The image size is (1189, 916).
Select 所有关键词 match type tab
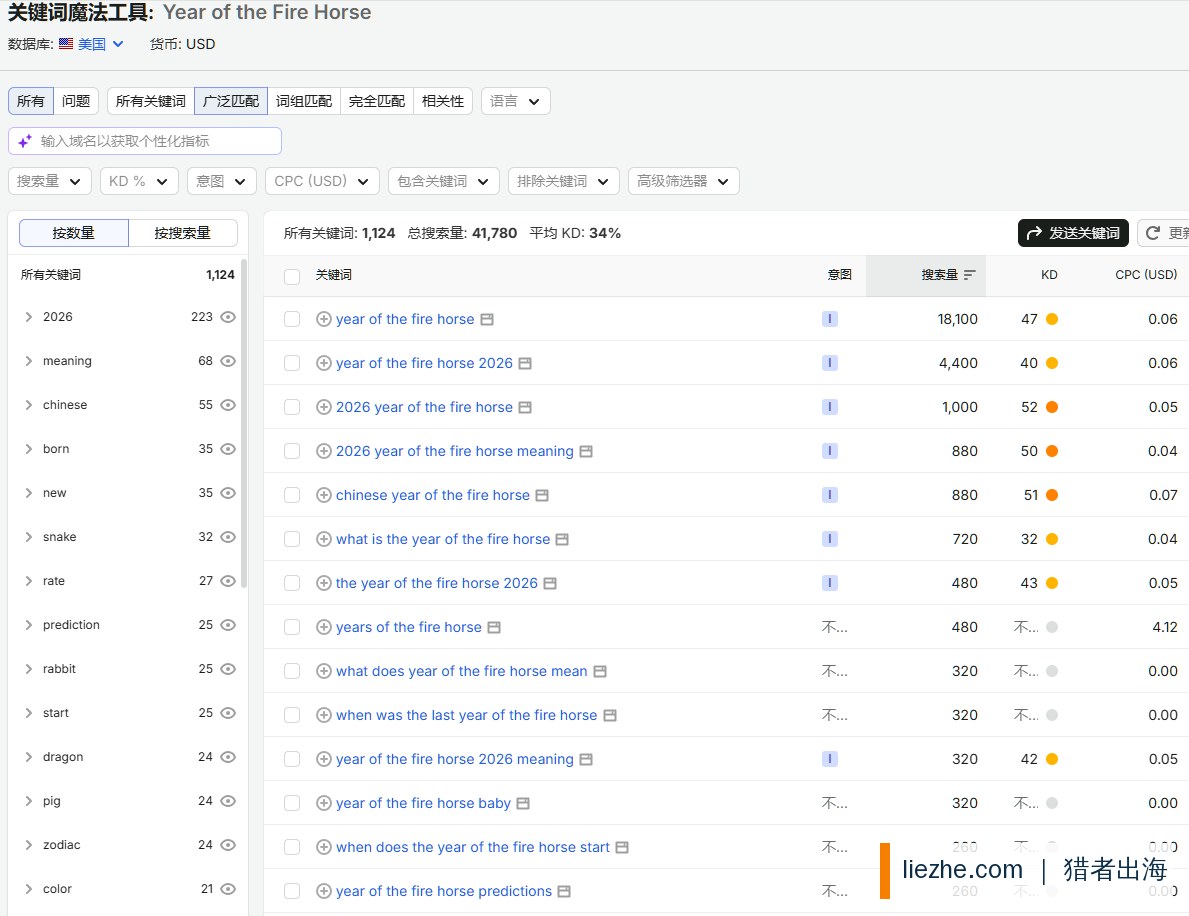151,101
